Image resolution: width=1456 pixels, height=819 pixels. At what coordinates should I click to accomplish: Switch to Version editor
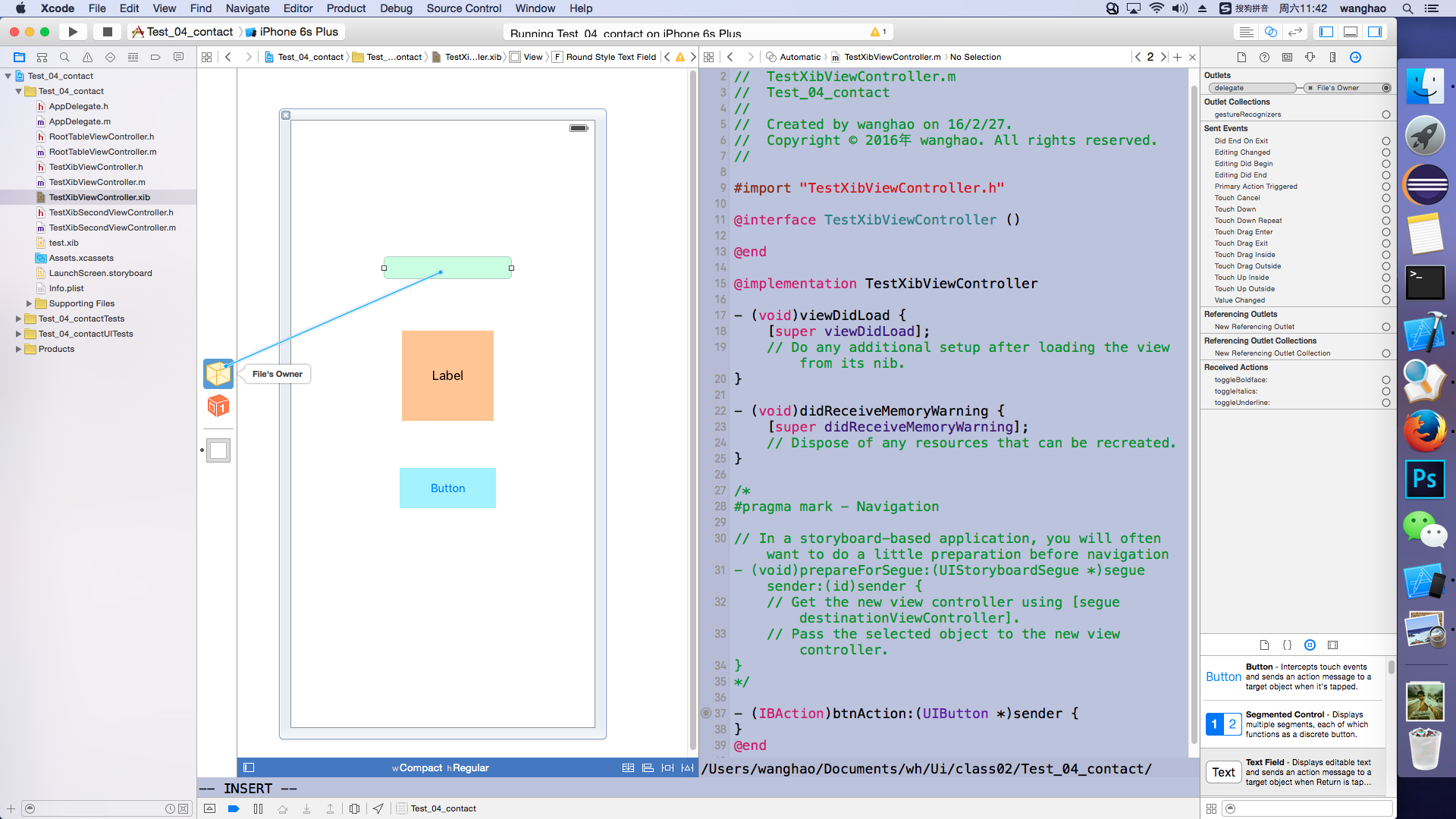tap(1295, 32)
